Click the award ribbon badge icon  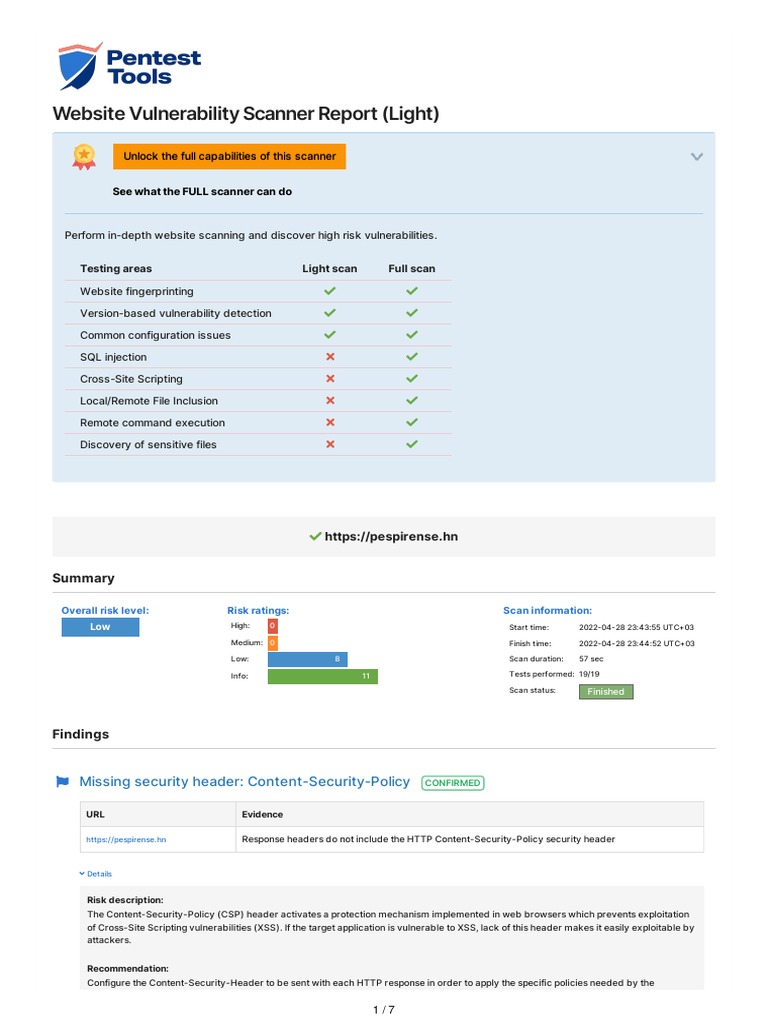pyautogui.click(x=84, y=157)
